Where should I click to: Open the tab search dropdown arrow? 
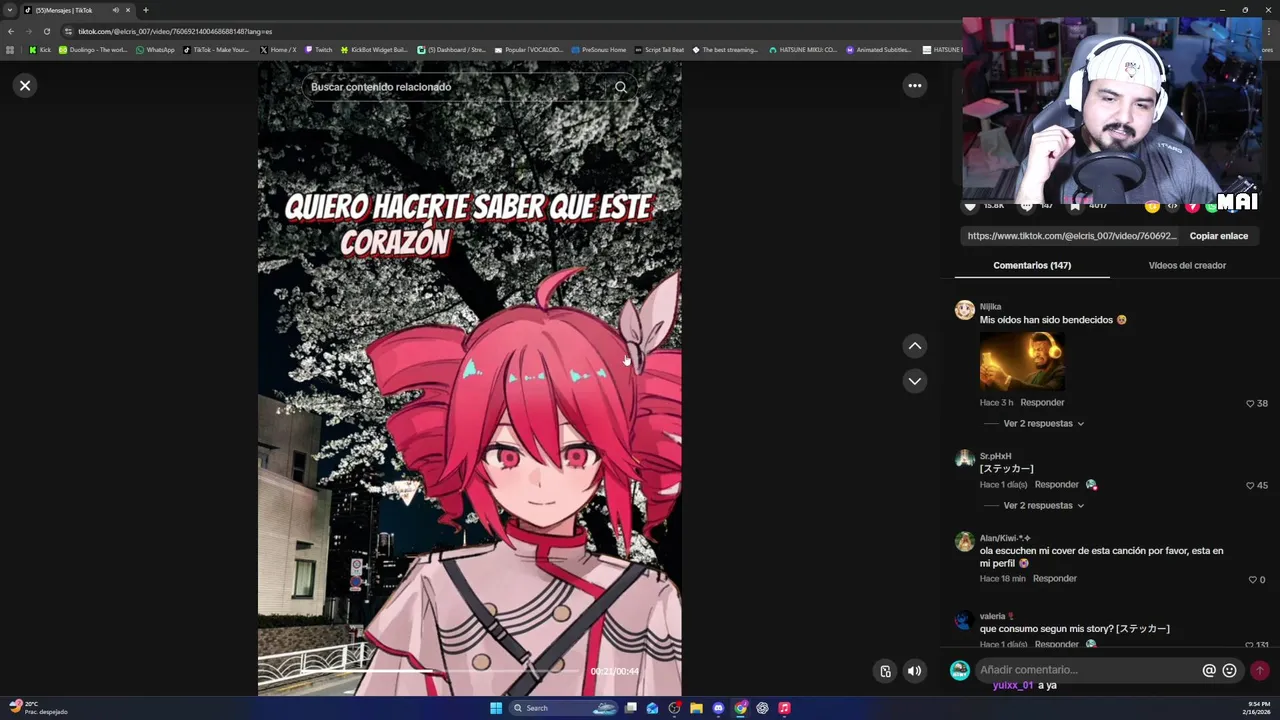(x=10, y=10)
